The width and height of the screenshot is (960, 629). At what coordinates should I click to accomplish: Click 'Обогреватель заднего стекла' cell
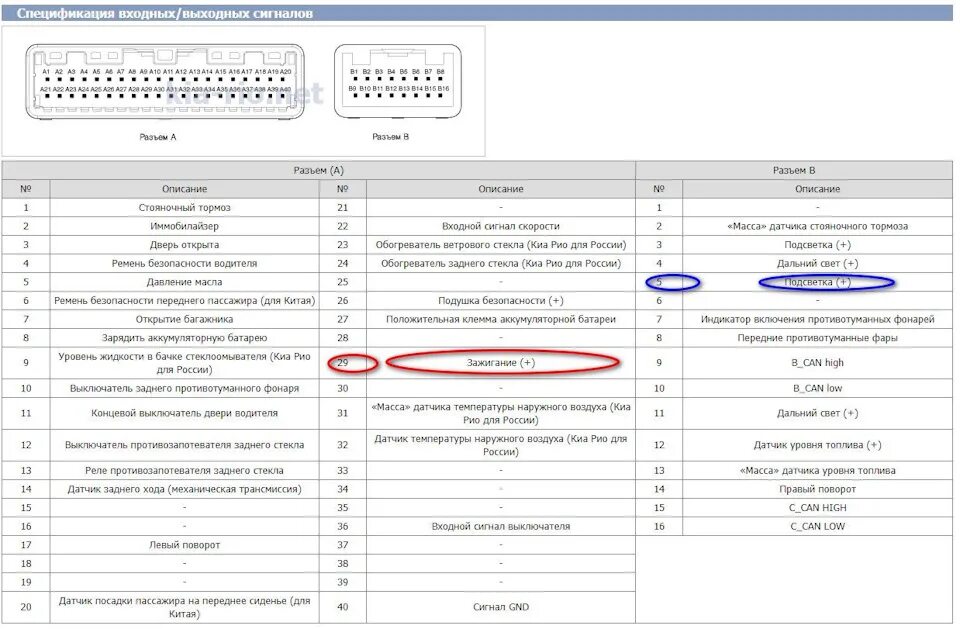[x=501, y=263]
